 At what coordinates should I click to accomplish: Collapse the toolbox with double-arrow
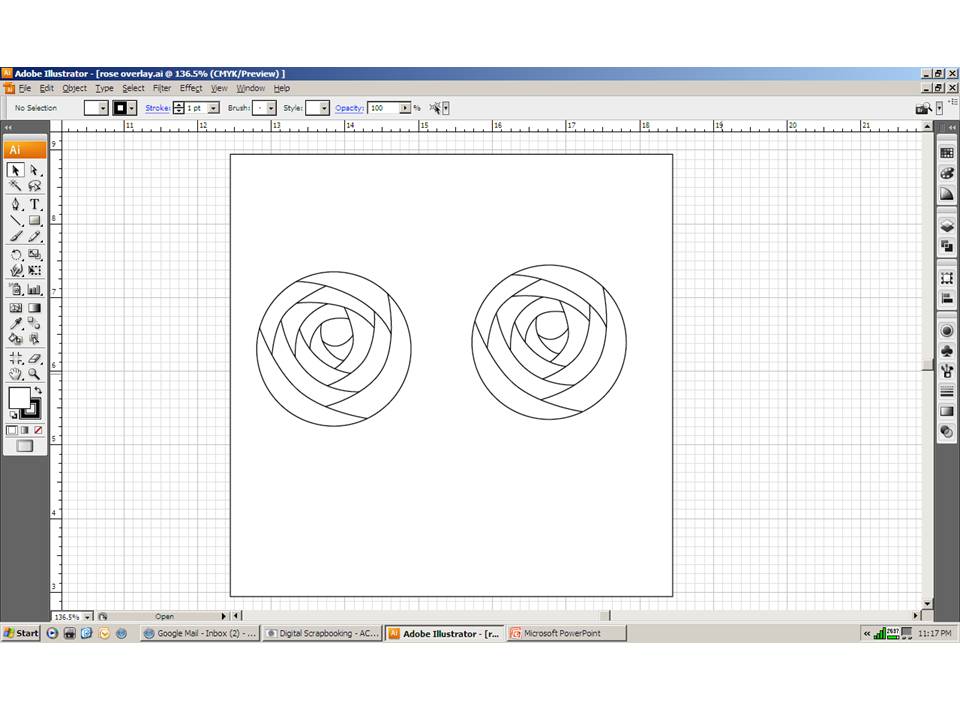tap(9, 127)
